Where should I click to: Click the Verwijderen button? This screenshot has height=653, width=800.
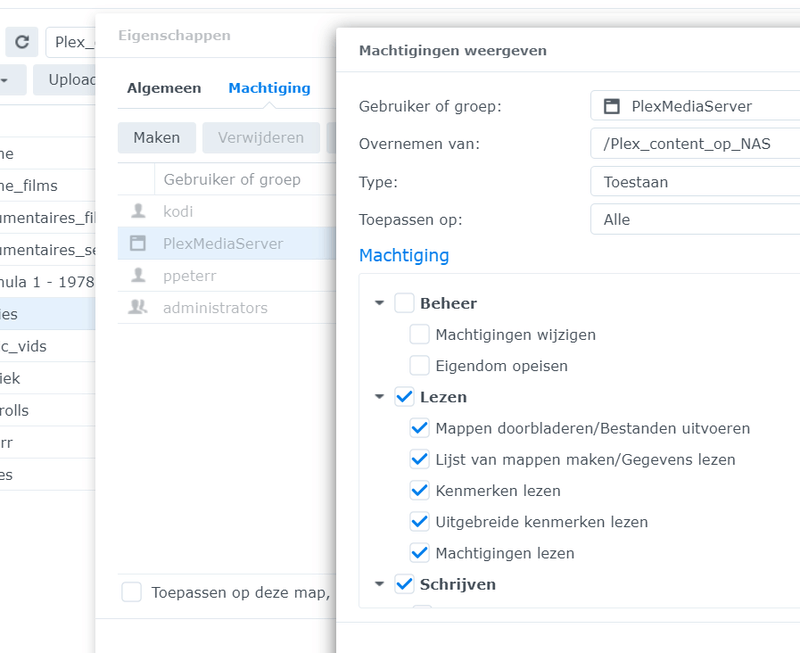(261, 138)
